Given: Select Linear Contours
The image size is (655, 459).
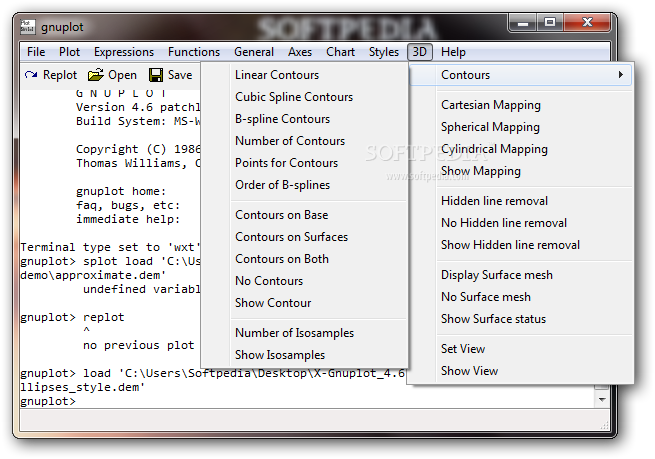Looking at the screenshot, I should pyautogui.click(x=304, y=75).
